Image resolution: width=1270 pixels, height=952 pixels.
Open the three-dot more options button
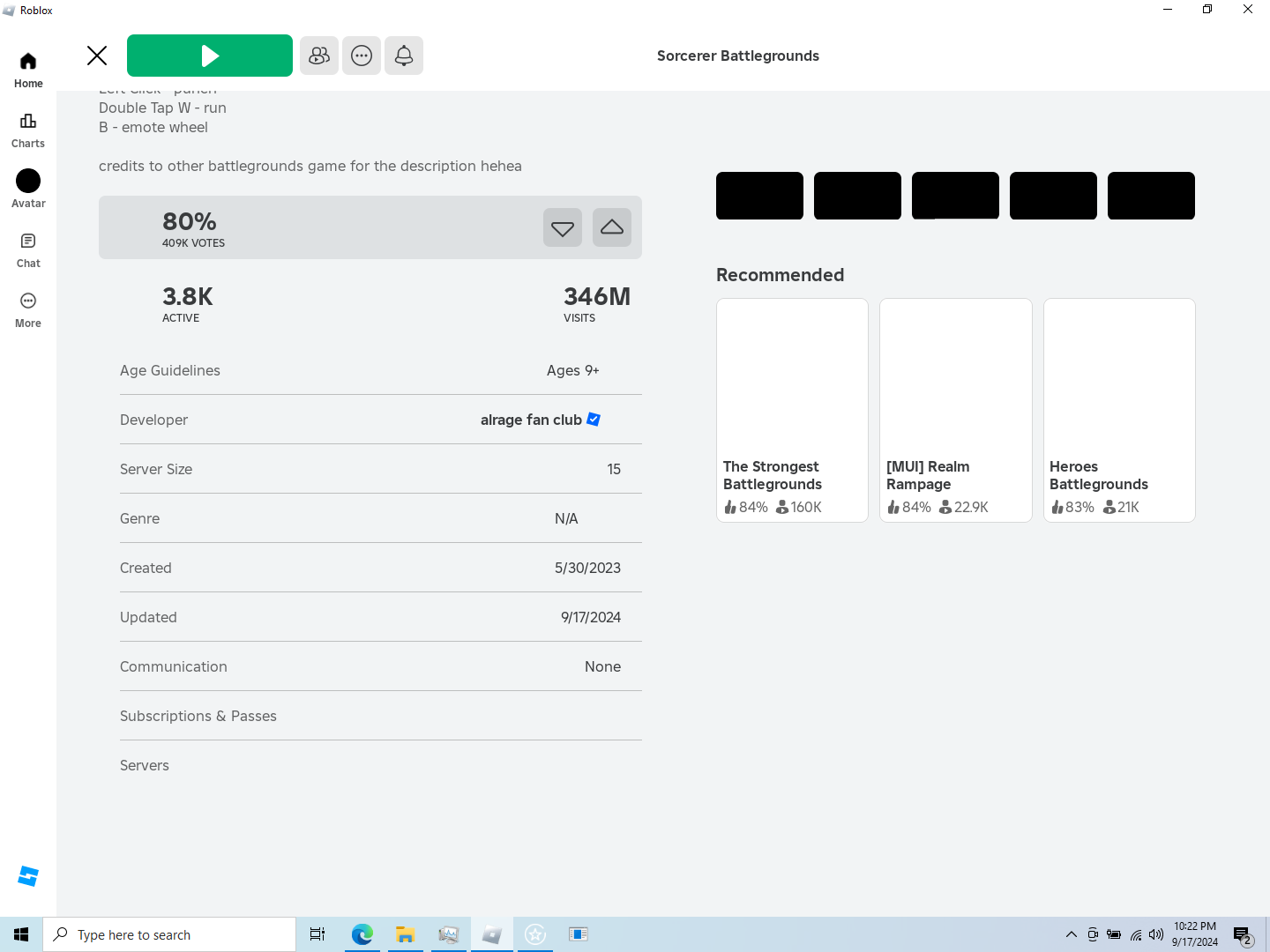[362, 56]
